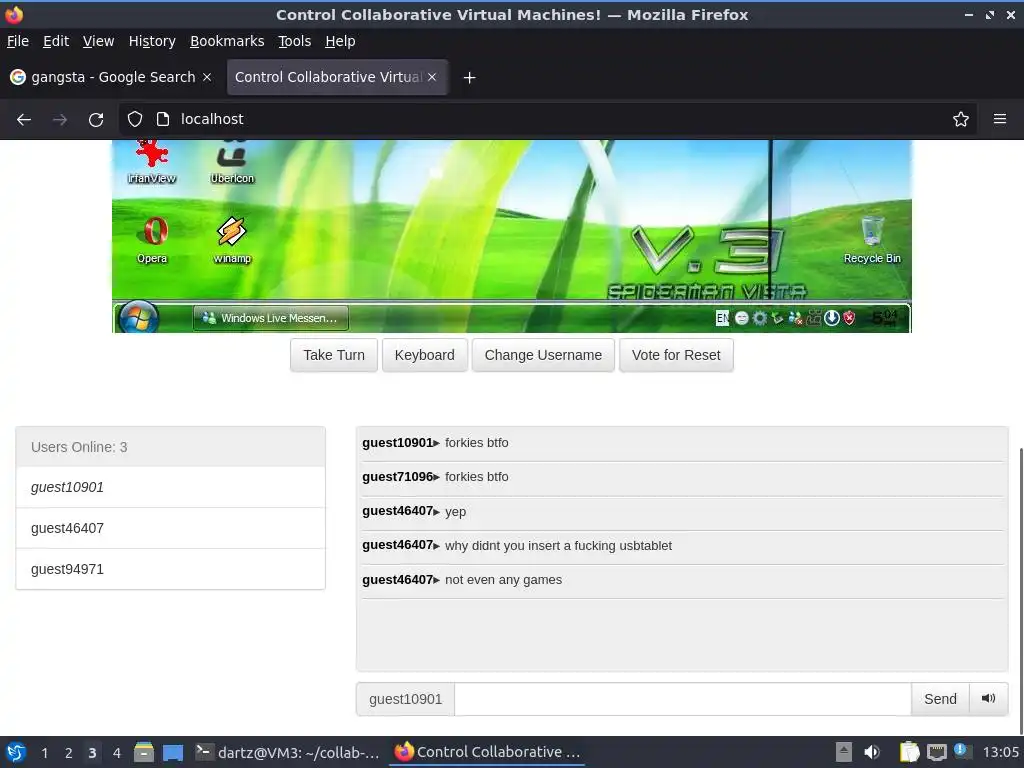Click Vote for Reset button

pyautogui.click(x=676, y=355)
